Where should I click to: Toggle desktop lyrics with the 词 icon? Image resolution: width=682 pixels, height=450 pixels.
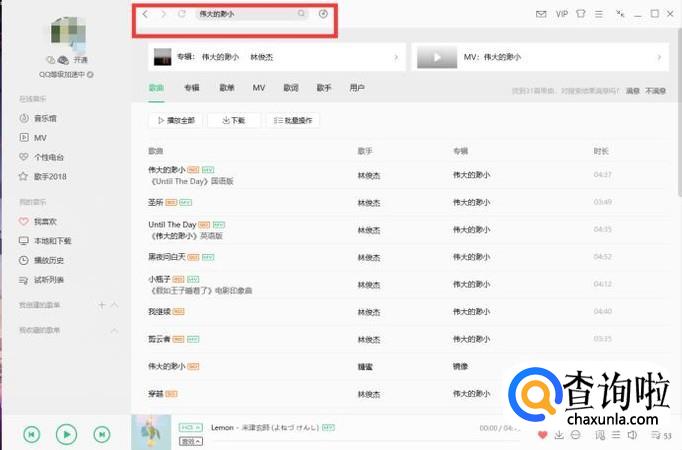[600, 435]
